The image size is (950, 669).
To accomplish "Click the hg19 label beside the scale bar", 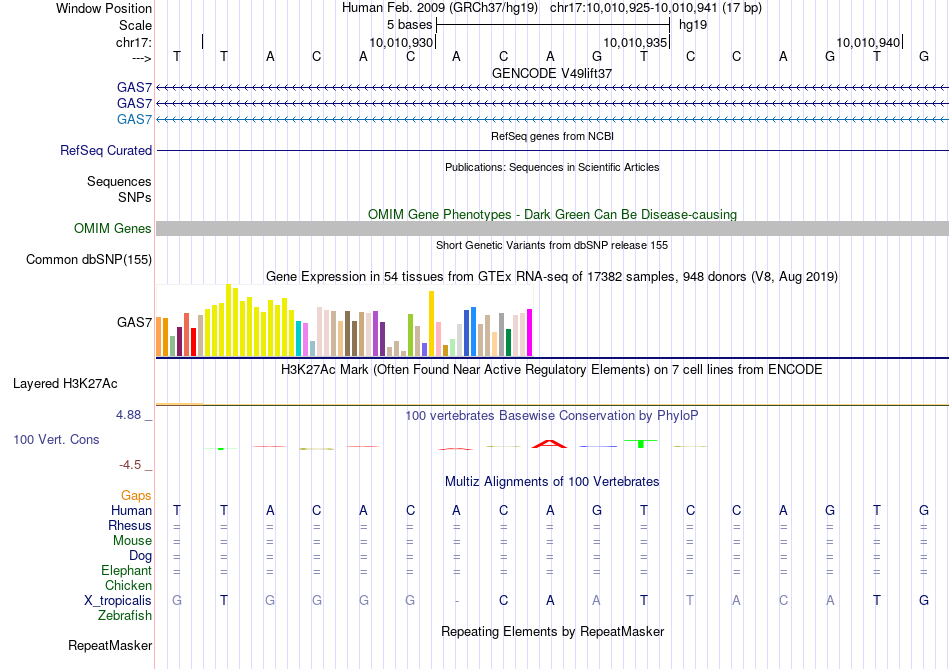I will (x=693, y=25).
